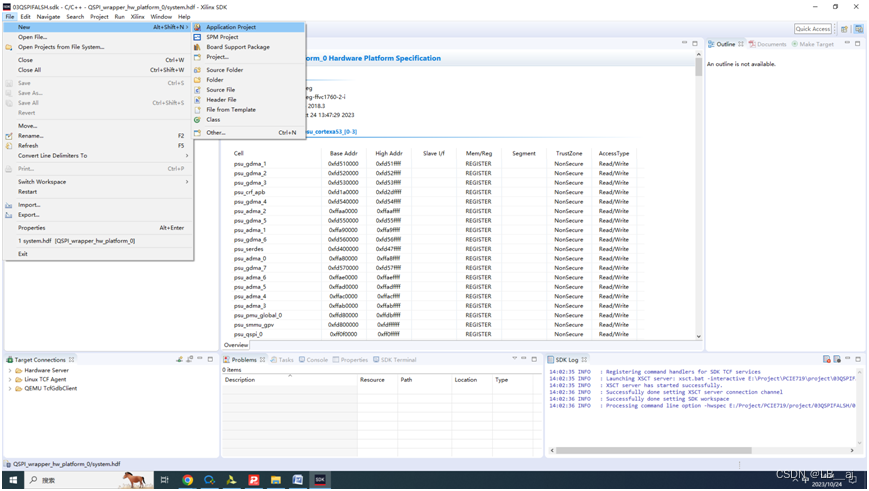
Task: Click the Base Addr column header
Action: pos(344,154)
